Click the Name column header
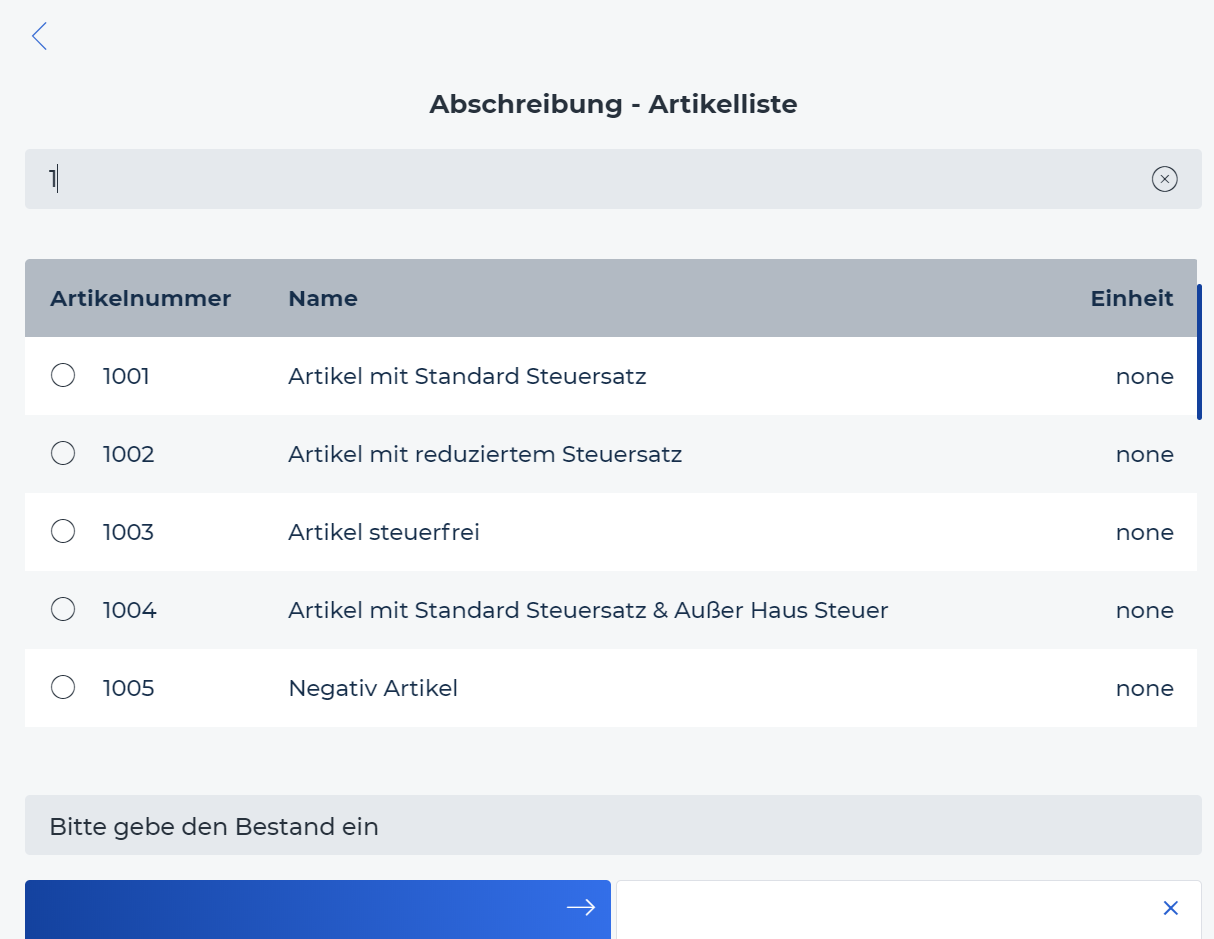This screenshot has width=1214, height=939. 323,298
